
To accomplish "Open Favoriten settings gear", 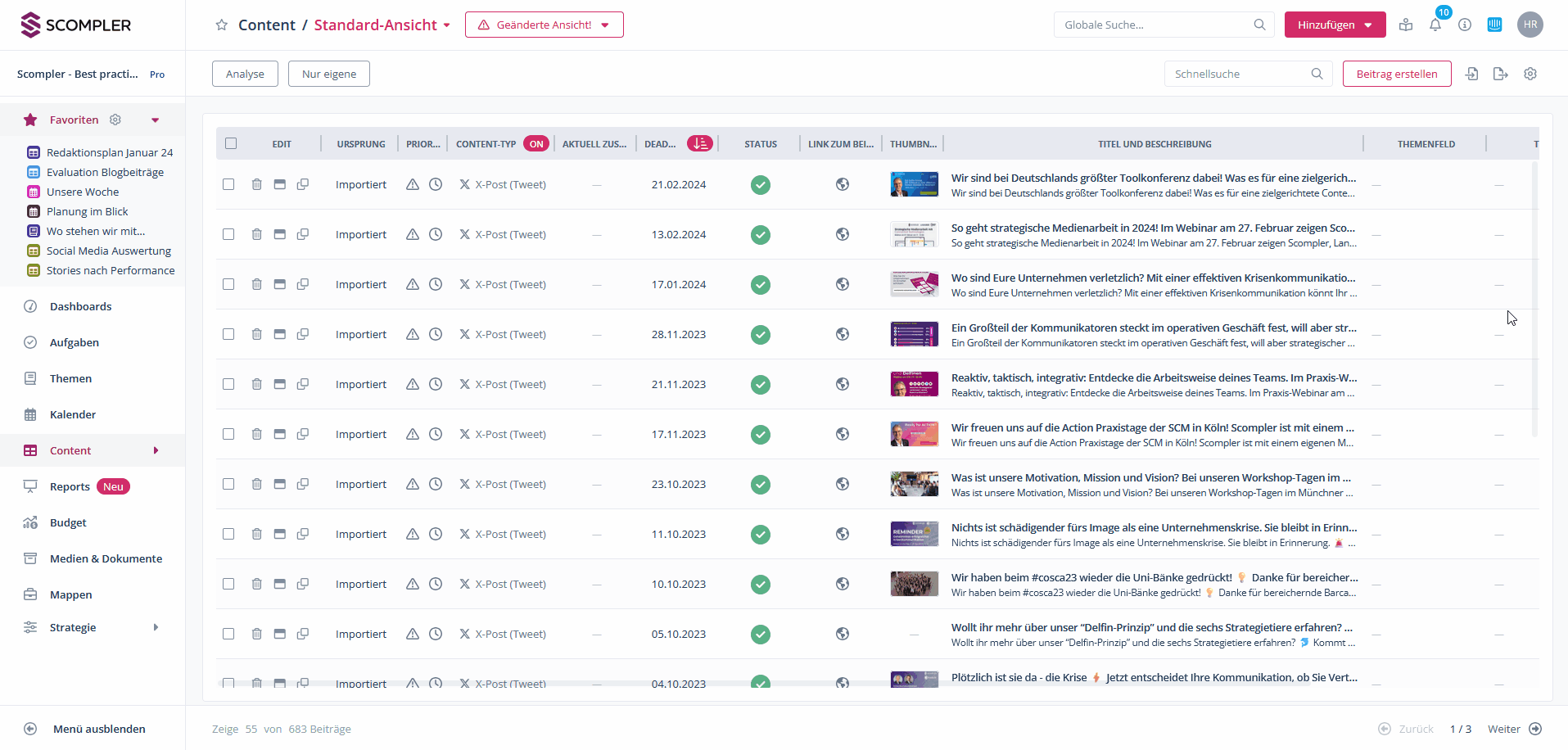I will [115, 120].
